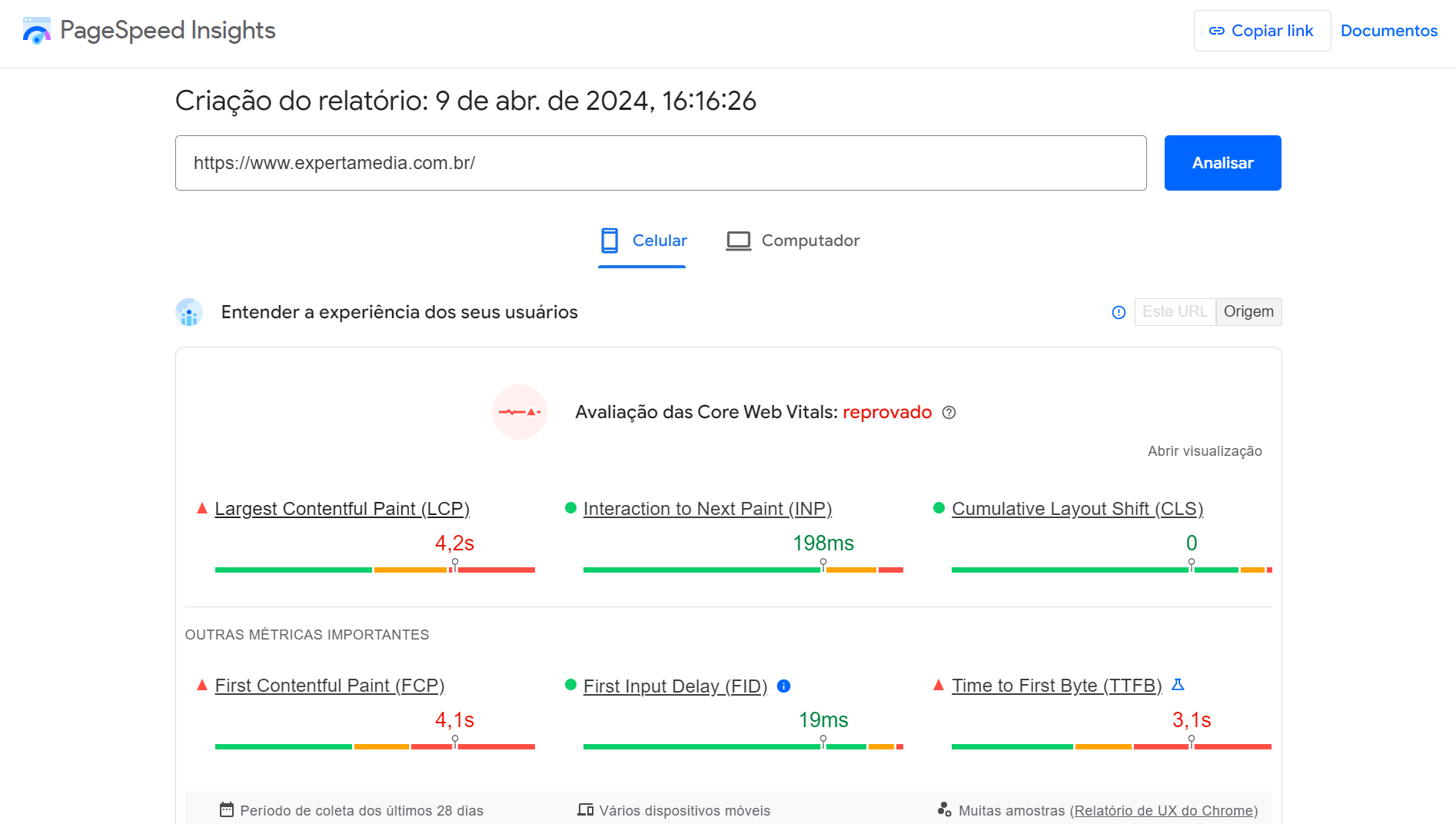The height and width of the screenshot is (824, 1456).
Task: Click the flask icon beside Time to First Byte
Action: point(1178,683)
